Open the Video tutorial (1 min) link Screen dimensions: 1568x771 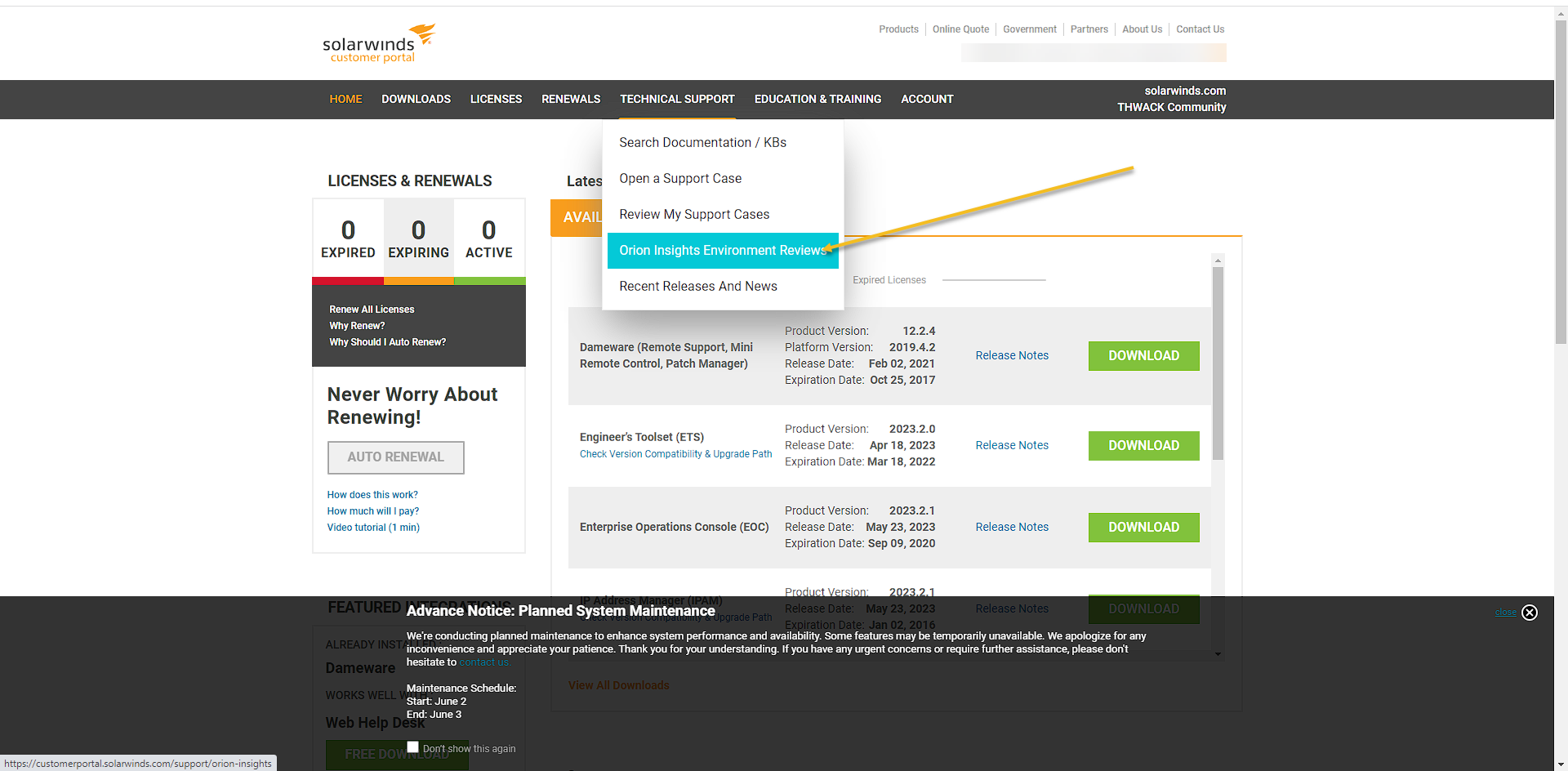coord(373,528)
